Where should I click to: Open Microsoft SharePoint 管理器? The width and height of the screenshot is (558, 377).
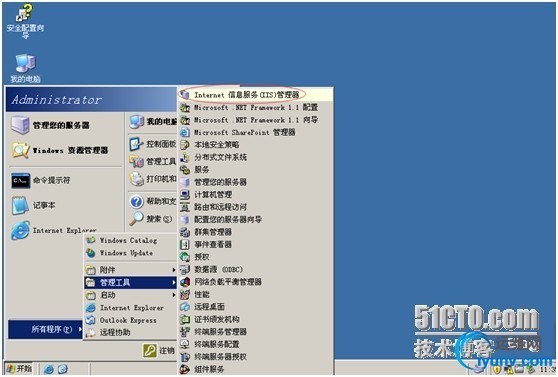[255, 132]
